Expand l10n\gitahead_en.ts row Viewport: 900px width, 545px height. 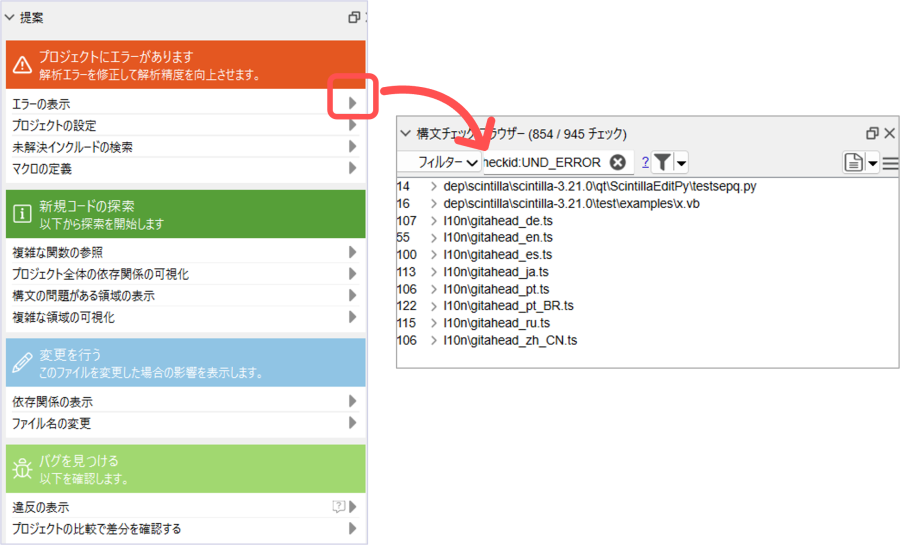(x=434, y=238)
